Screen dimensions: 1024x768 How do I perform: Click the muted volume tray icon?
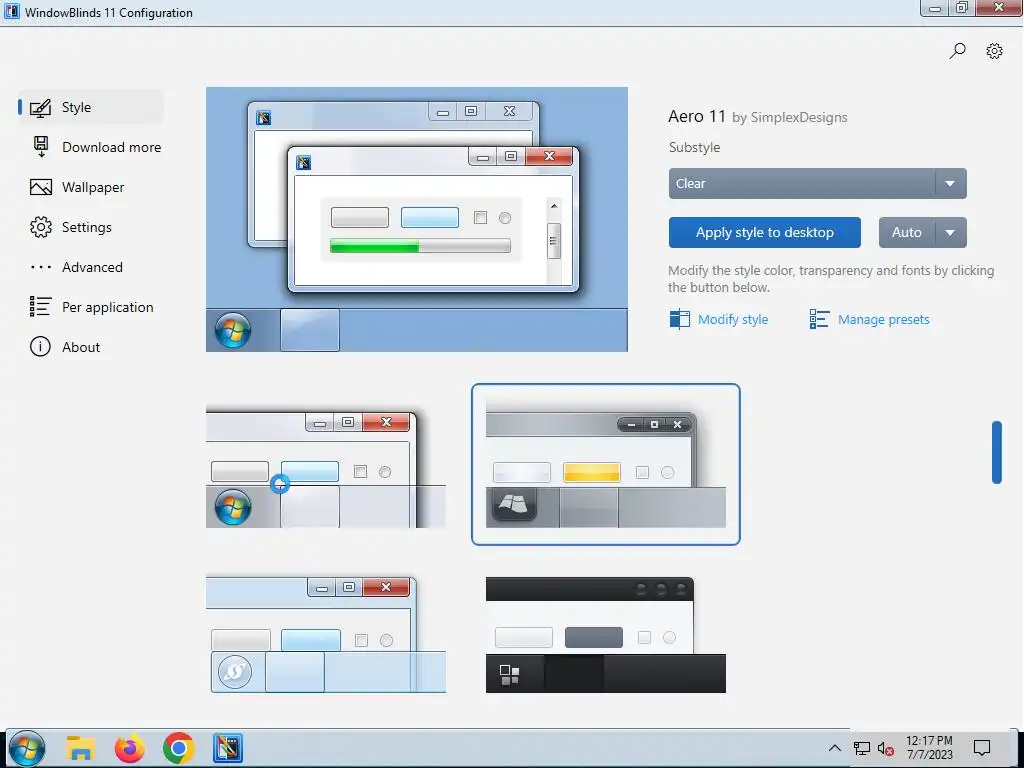coord(886,748)
